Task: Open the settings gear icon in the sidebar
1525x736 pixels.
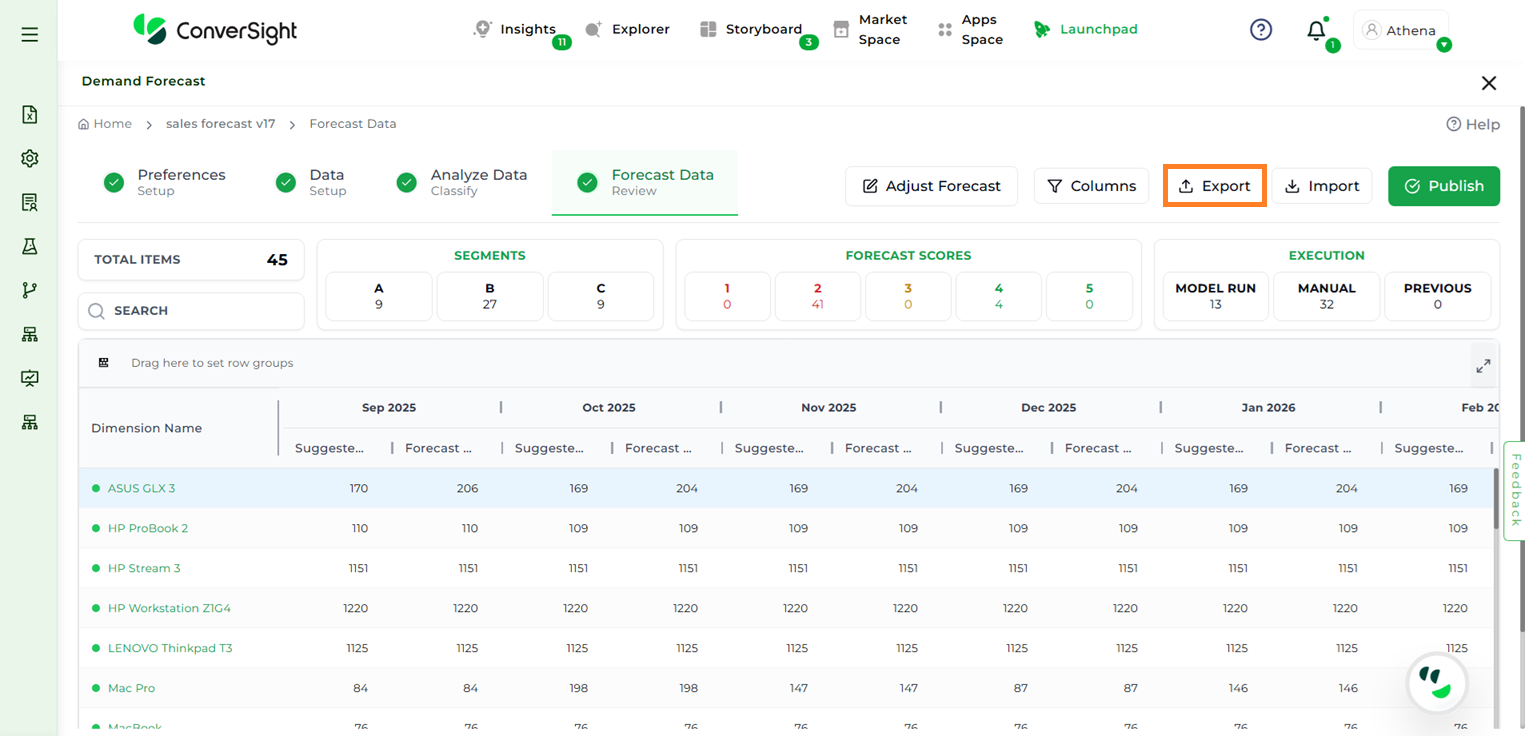Action: click(29, 159)
